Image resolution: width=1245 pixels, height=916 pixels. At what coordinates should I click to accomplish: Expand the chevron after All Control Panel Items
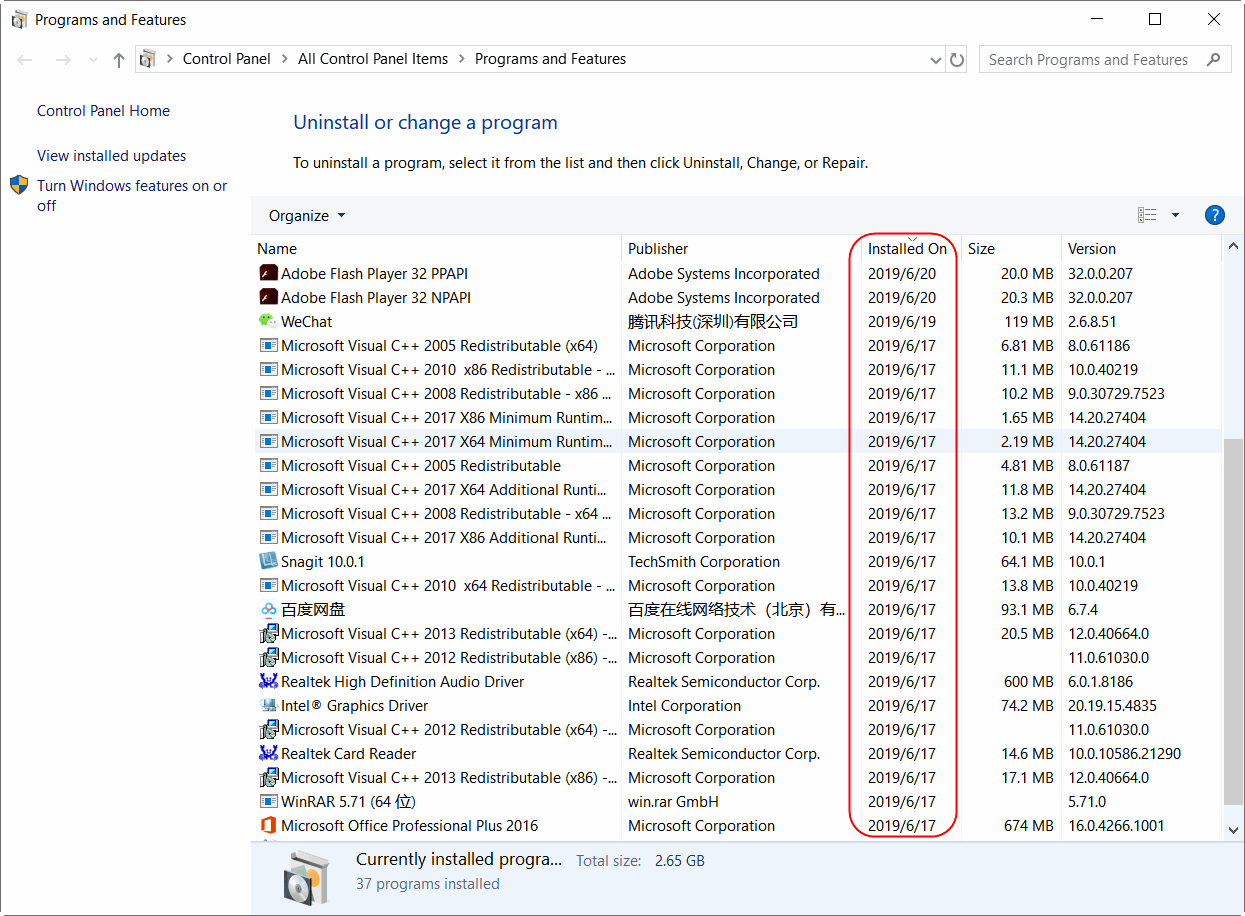coord(462,59)
